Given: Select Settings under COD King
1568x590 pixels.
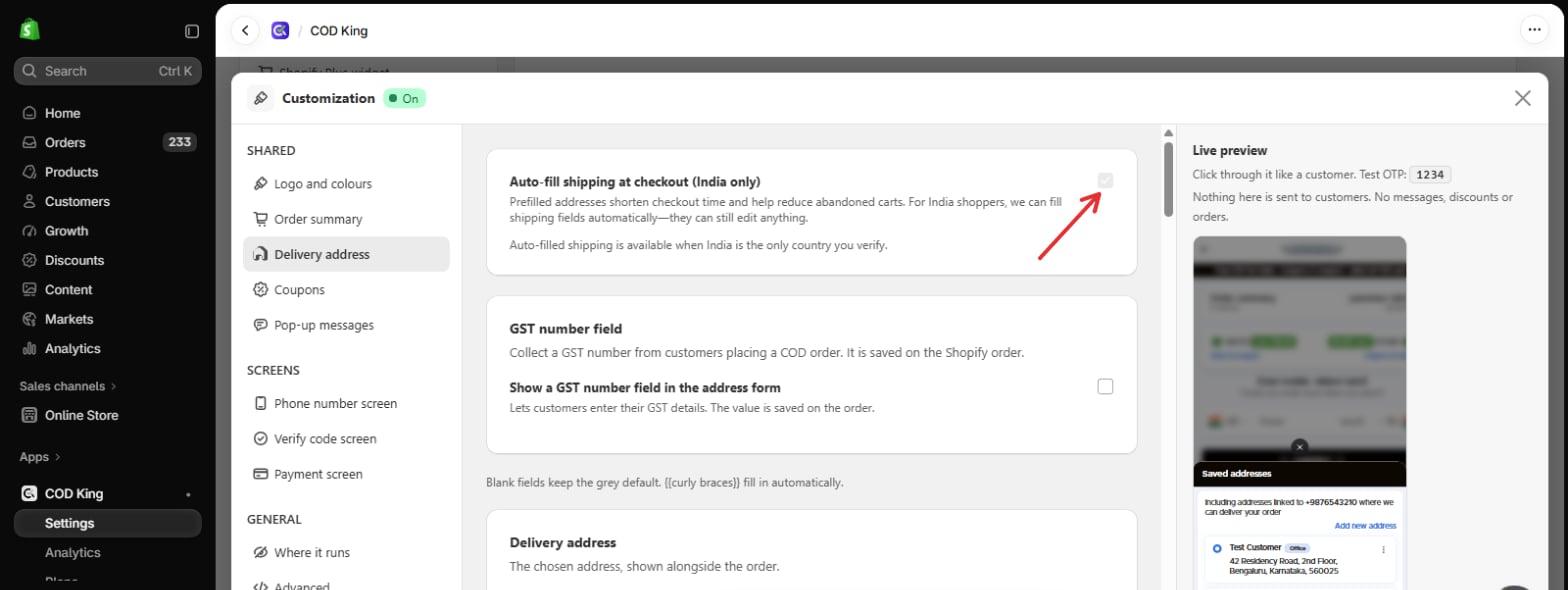Looking at the screenshot, I should [x=108, y=523].
